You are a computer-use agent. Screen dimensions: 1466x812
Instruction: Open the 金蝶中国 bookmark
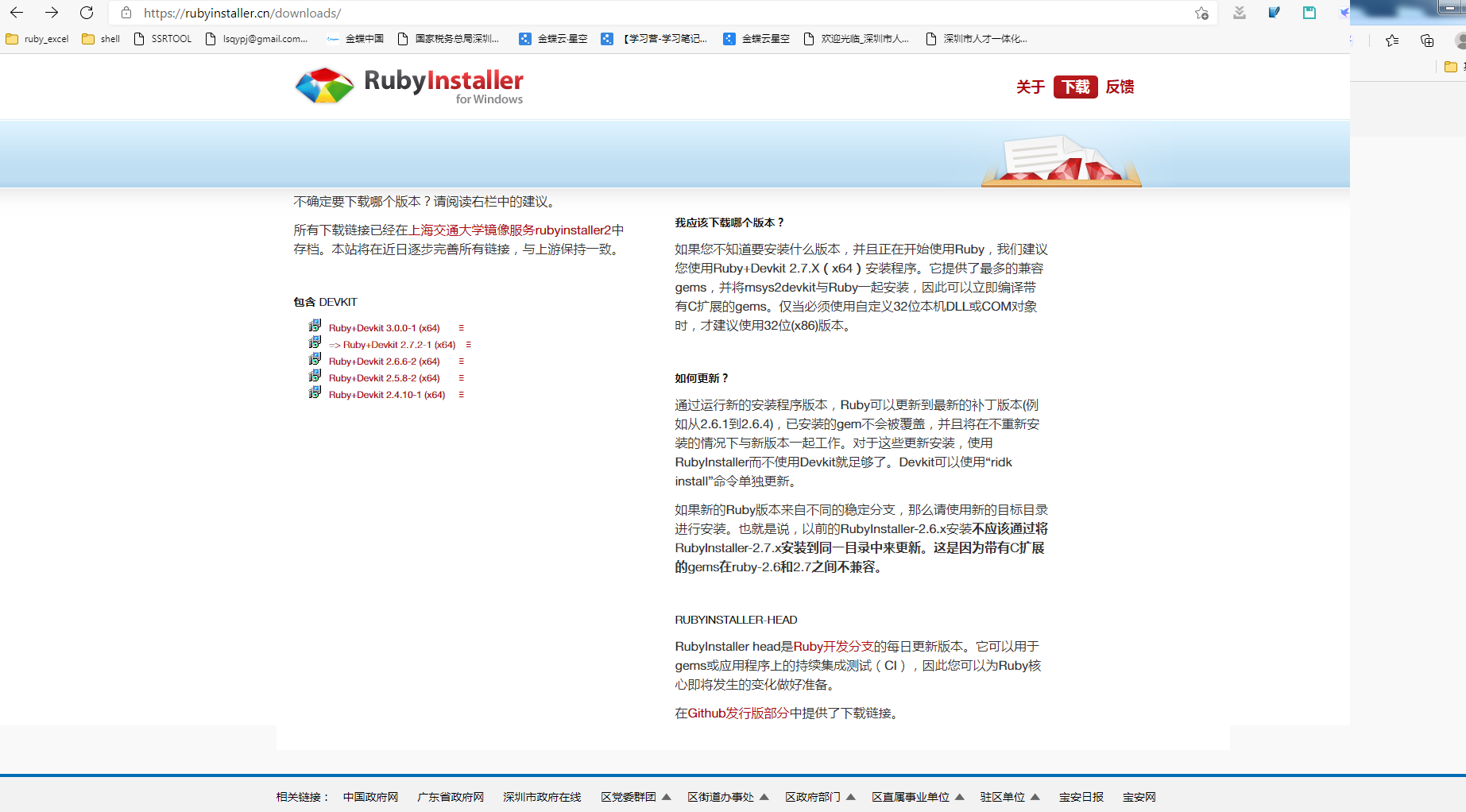pyautogui.click(x=355, y=39)
